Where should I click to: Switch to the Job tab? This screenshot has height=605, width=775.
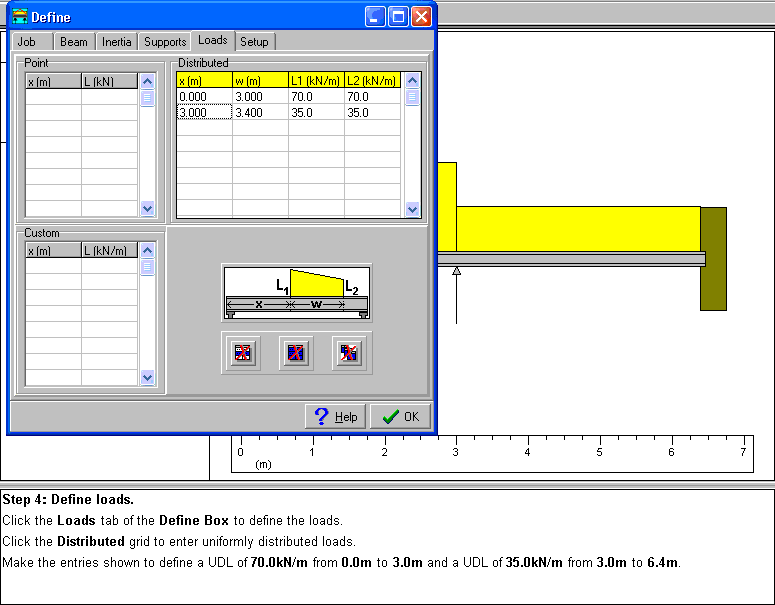pos(27,42)
